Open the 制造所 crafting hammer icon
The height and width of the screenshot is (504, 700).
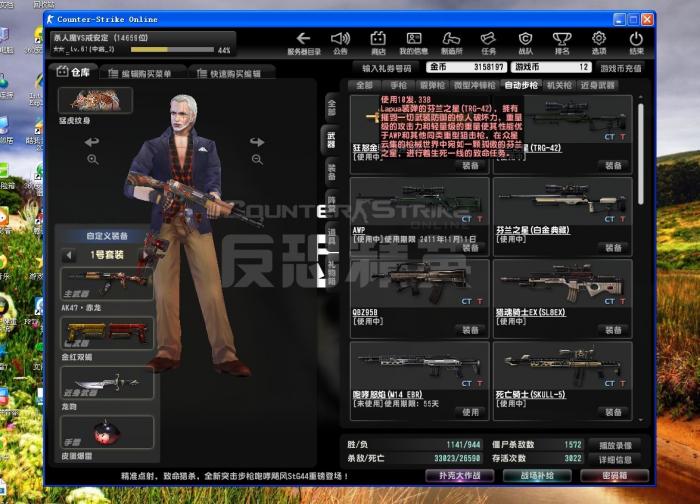451,44
